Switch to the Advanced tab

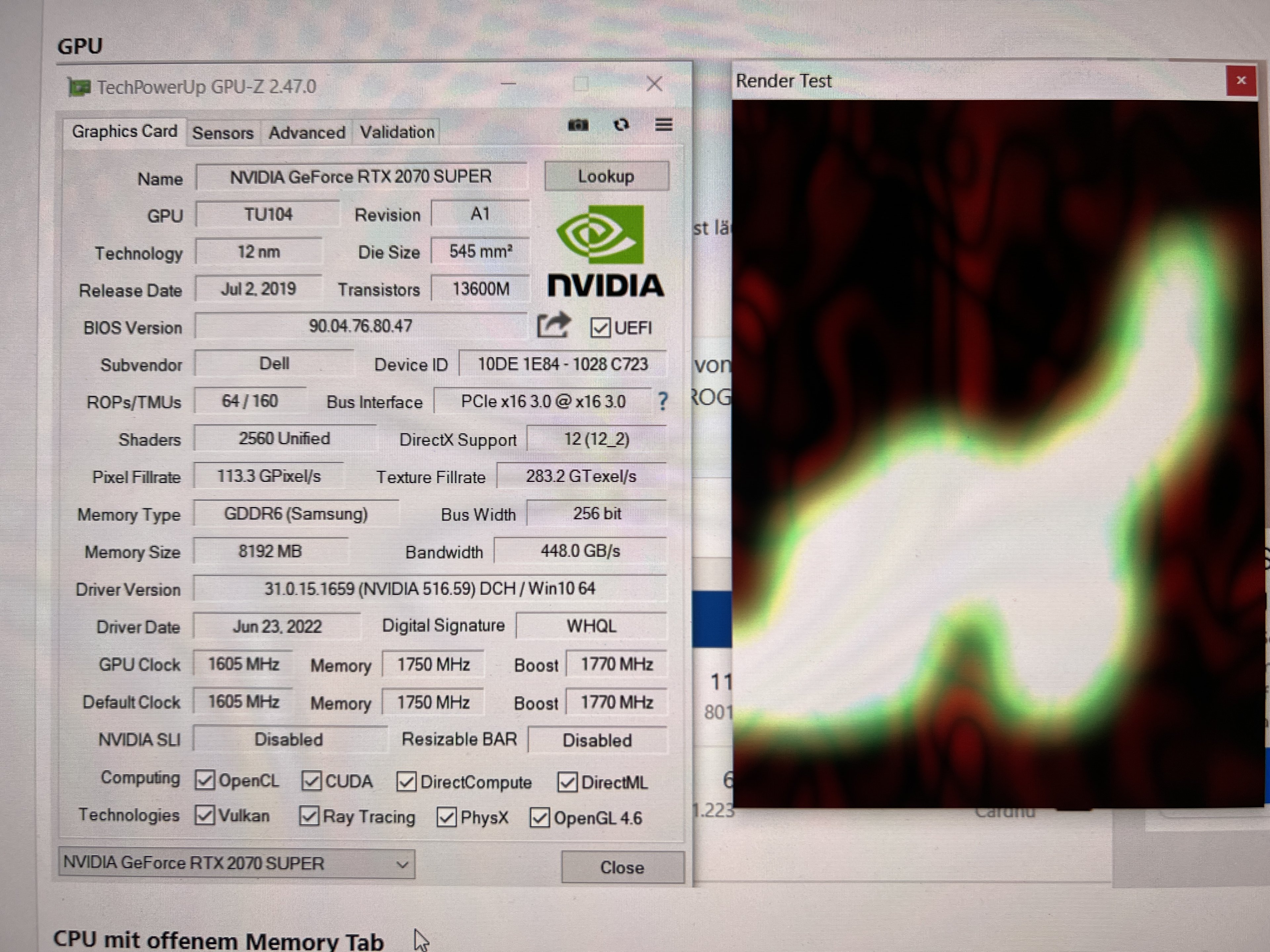click(x=307, y=133)
